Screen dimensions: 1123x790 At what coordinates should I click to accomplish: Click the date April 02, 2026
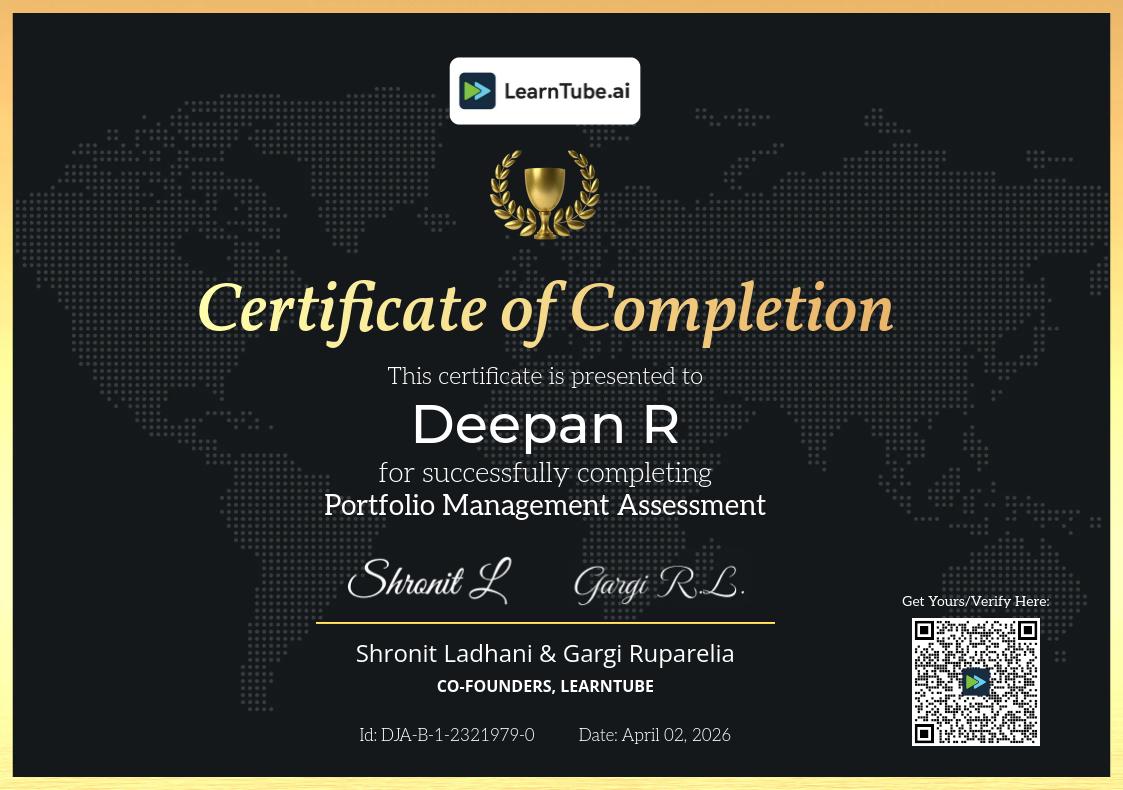pyautogui.click(x=654, y=735)
